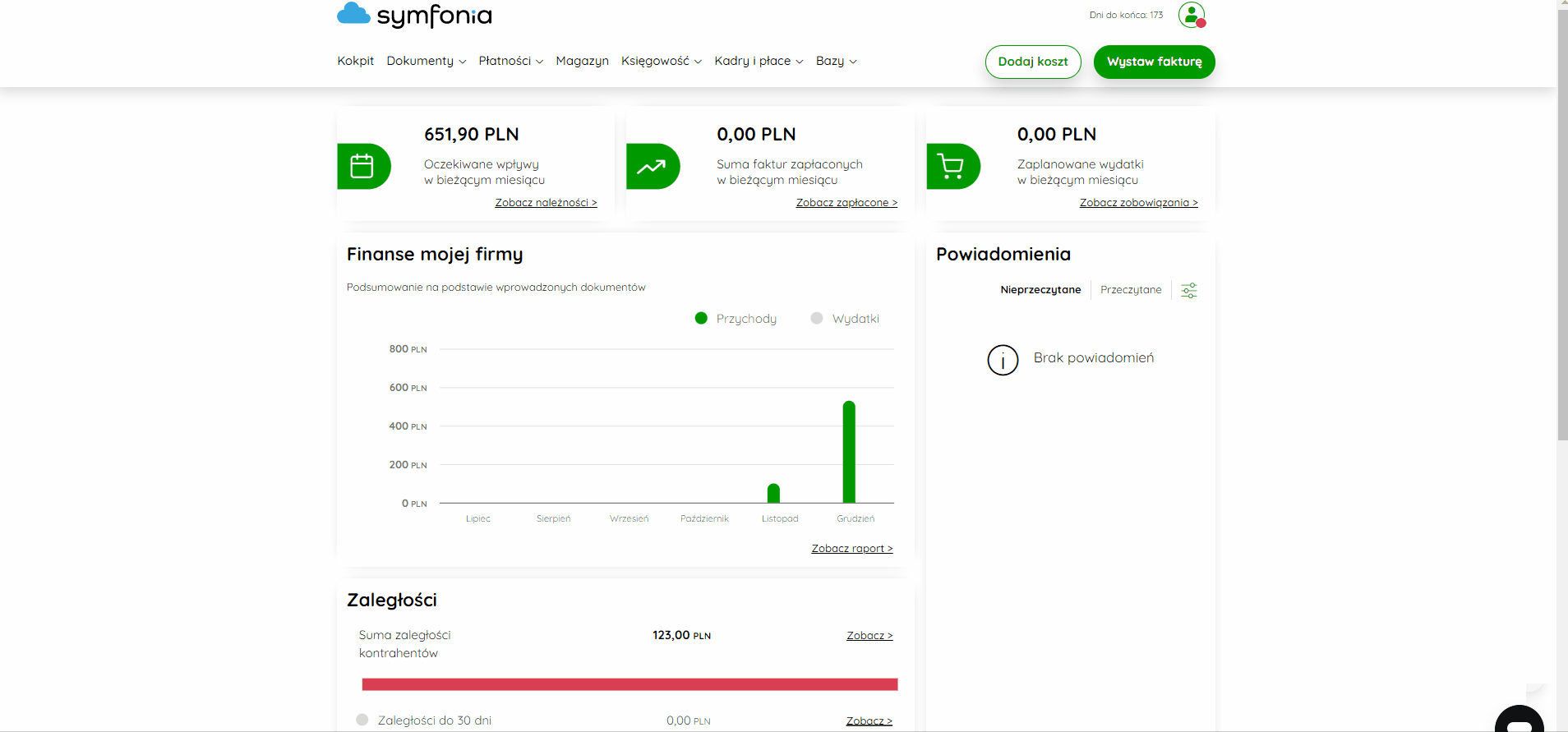The width and height of the screenshot is (1568, 732).
Task: Click the Finanse mojej firmy heading
Action: (435, 255)
